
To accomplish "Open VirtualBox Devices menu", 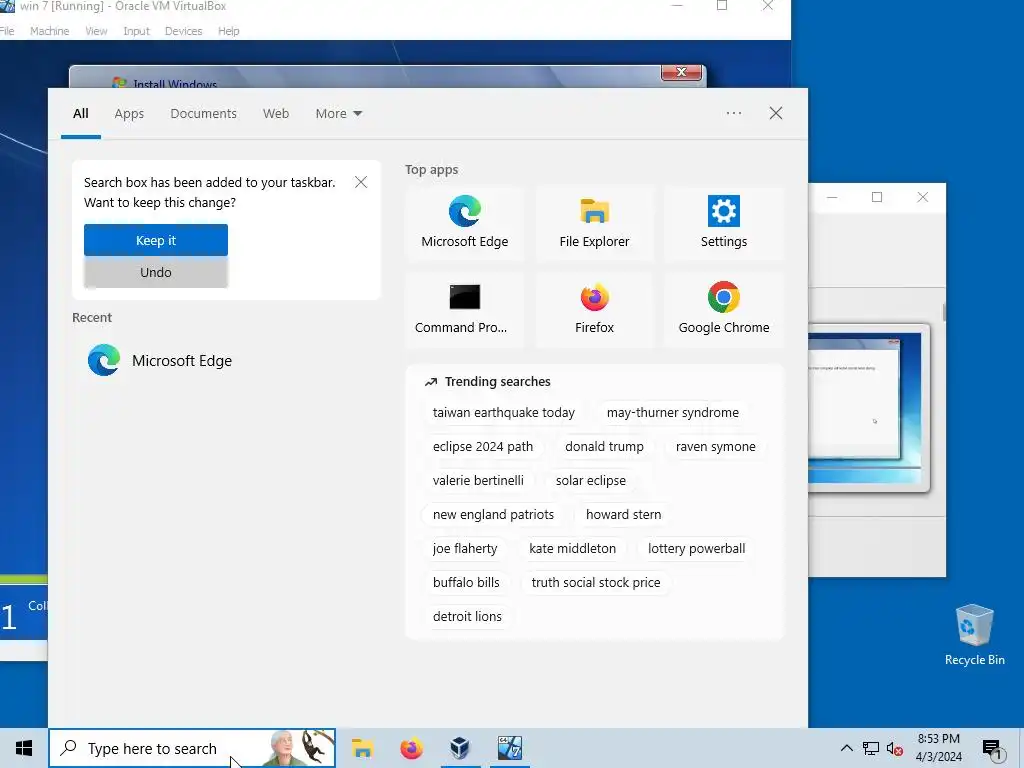I will pyautogui.click(x=184, y=31).
